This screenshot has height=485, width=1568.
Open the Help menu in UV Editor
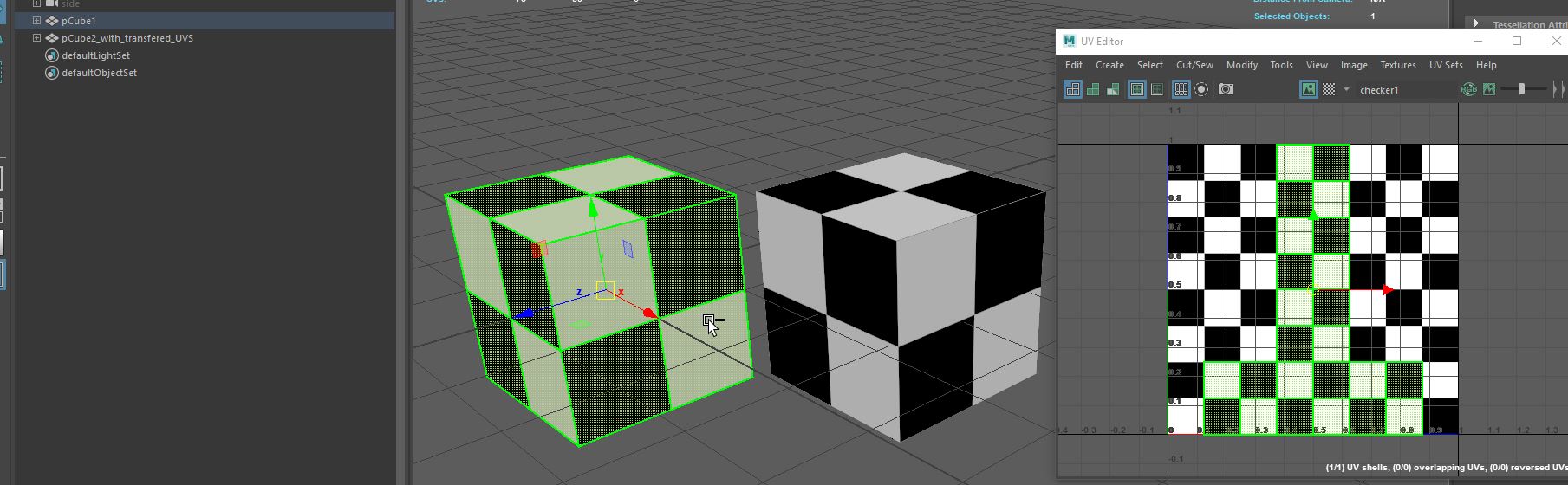1487,65
